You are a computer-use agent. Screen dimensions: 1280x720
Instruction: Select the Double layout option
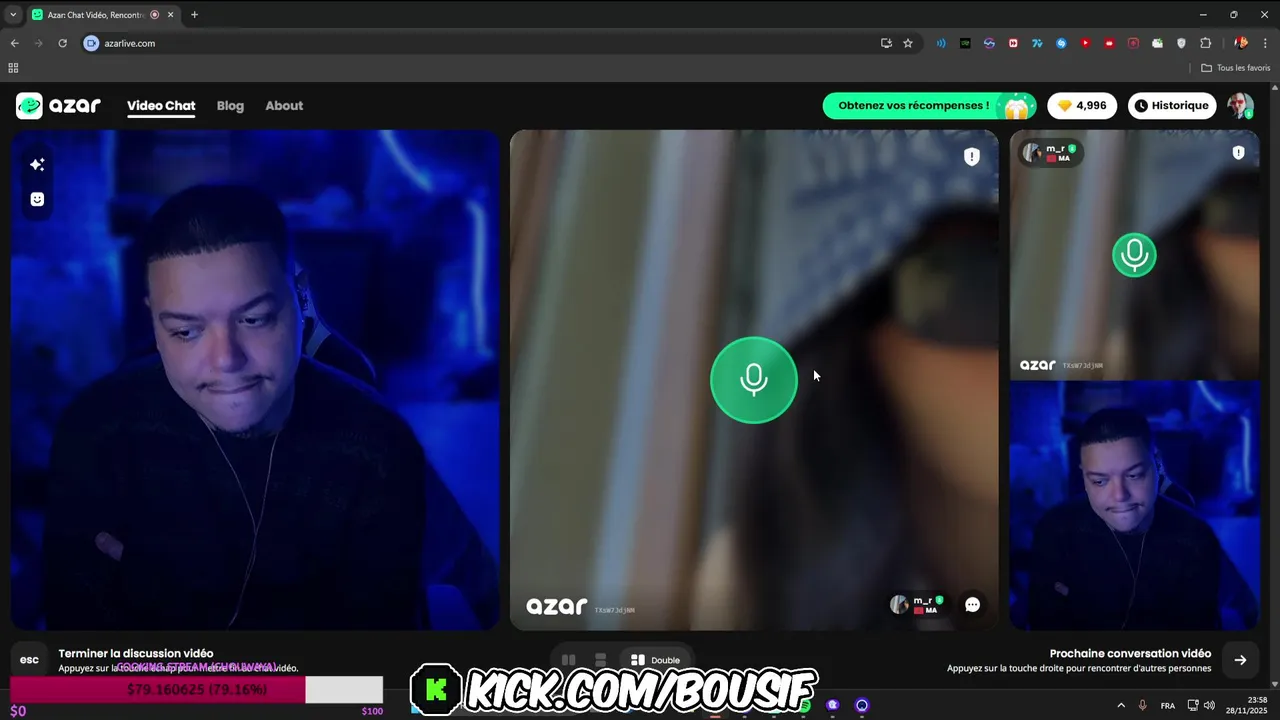point(655,660)
